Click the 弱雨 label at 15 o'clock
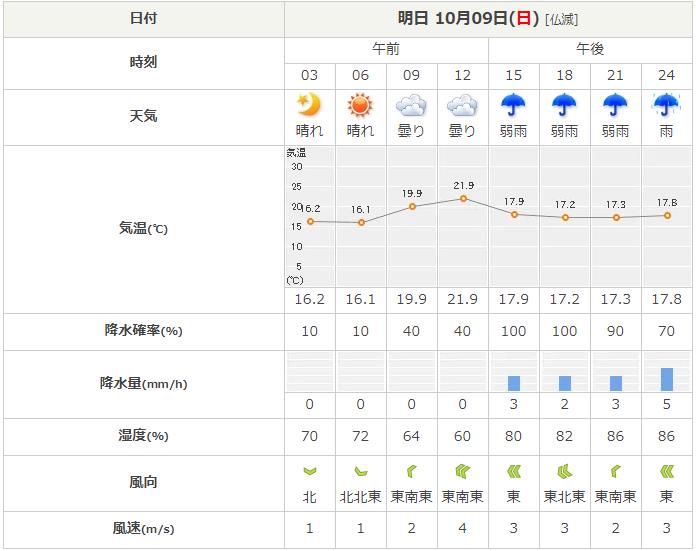The width and height of the screenshot is (696, 551). 513,131
